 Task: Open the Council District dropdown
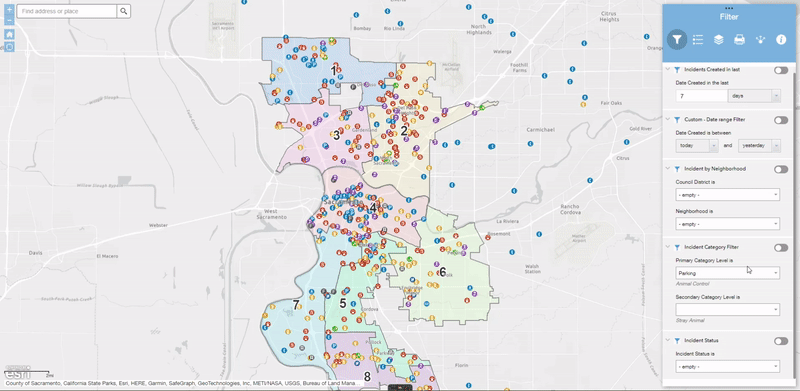(x=728, y=194)
